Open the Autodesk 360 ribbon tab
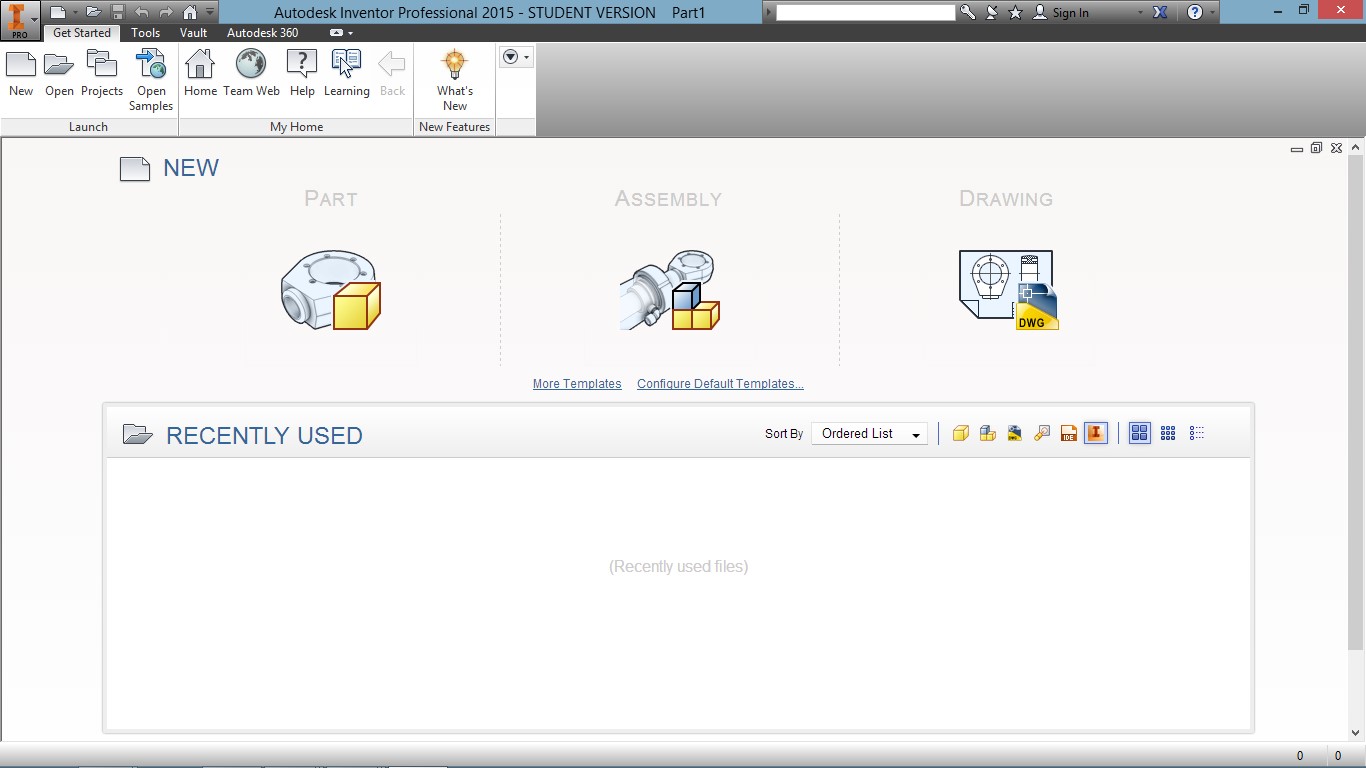This screenshot has width=1366, height=768. coord(263,33)
